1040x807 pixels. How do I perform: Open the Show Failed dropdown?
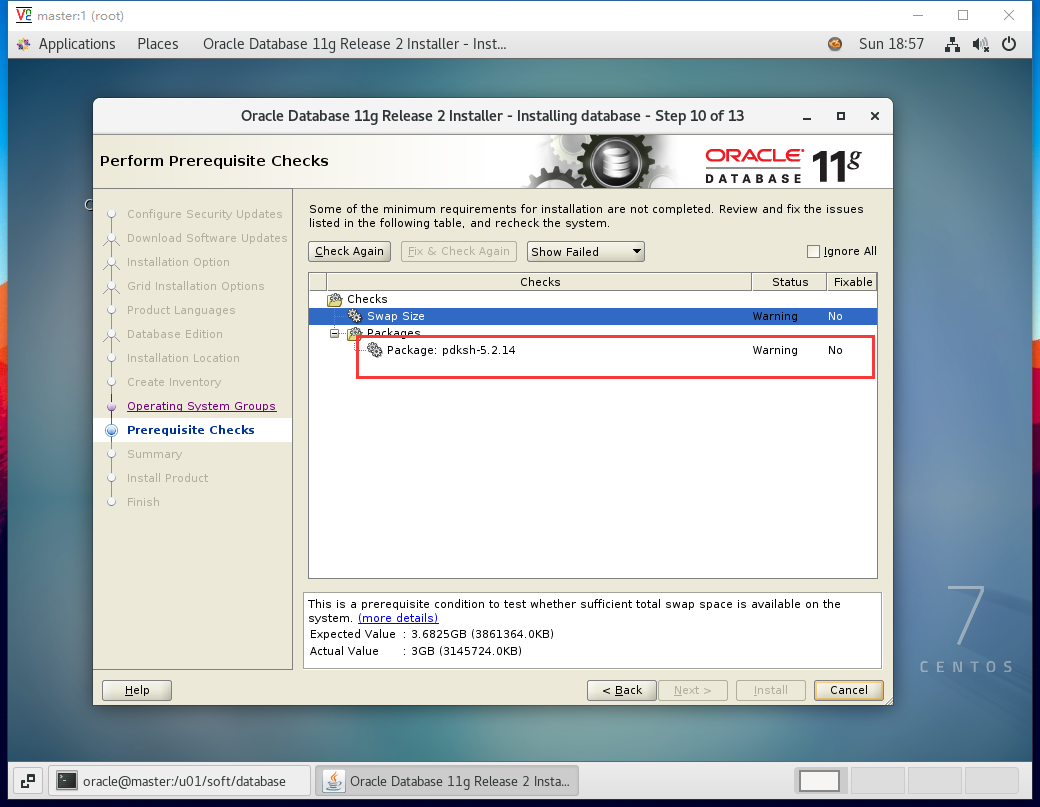[586, 251]
